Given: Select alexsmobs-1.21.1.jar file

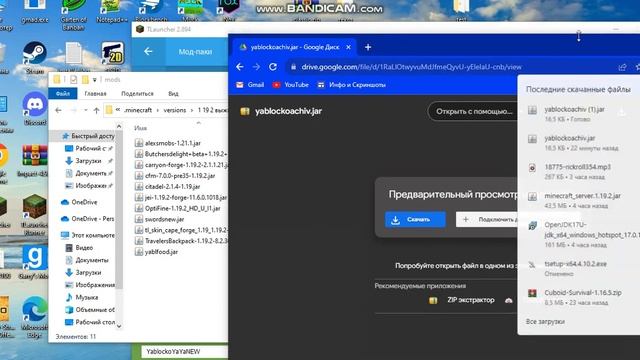Looking at the screenshot, I should pos(168,143).
